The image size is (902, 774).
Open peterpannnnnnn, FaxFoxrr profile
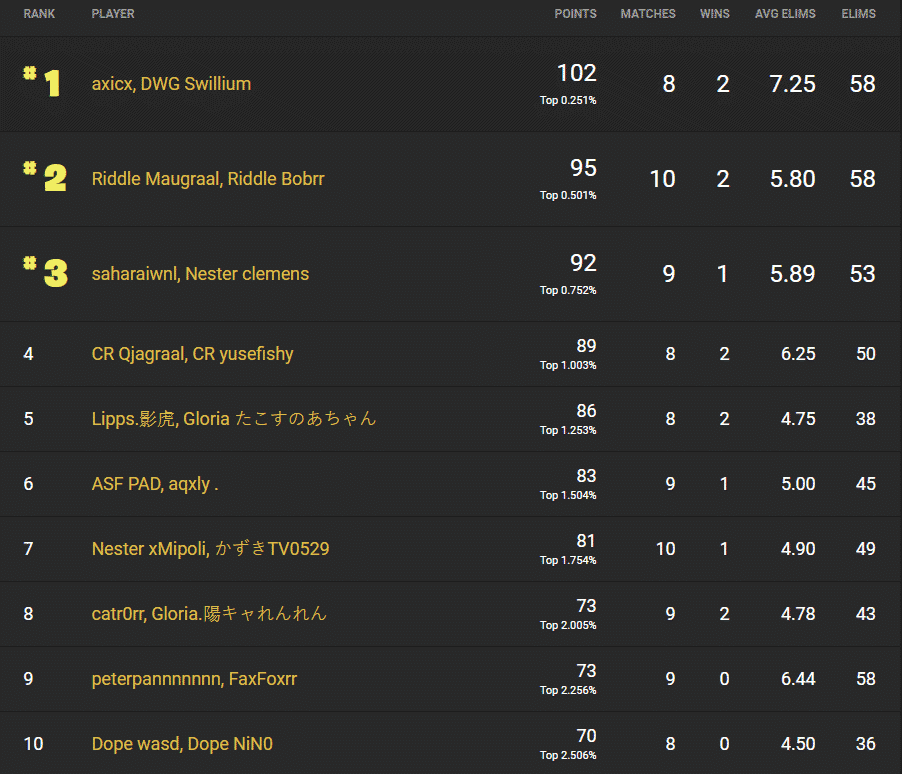pos(182,679)
